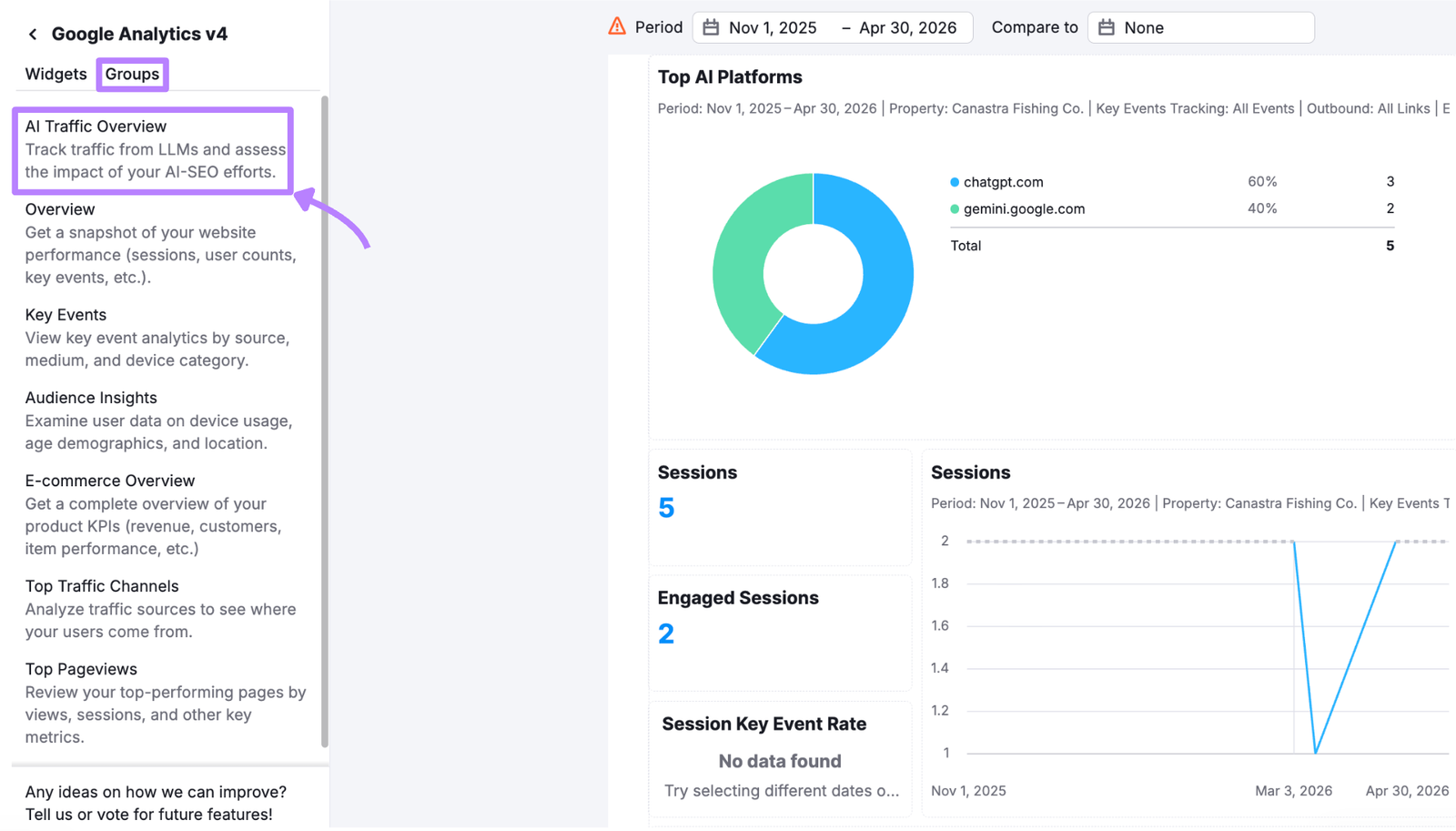Click the Mar 3, 2026 axis label
Screen dimensions: 1456x831
click(x=1293, y=791)
